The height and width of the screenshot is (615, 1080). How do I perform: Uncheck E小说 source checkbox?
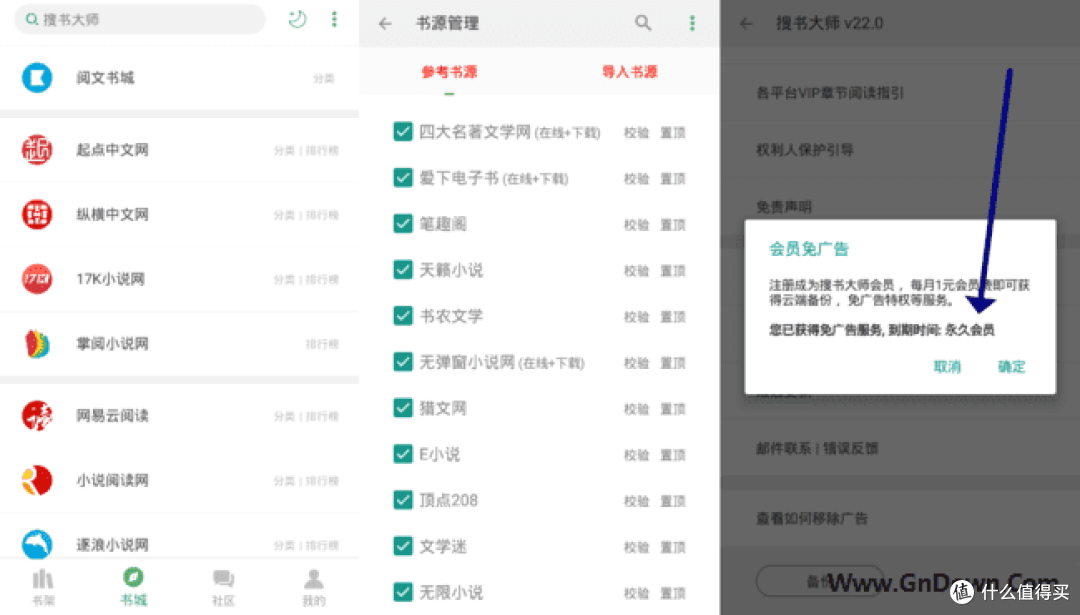403,455
